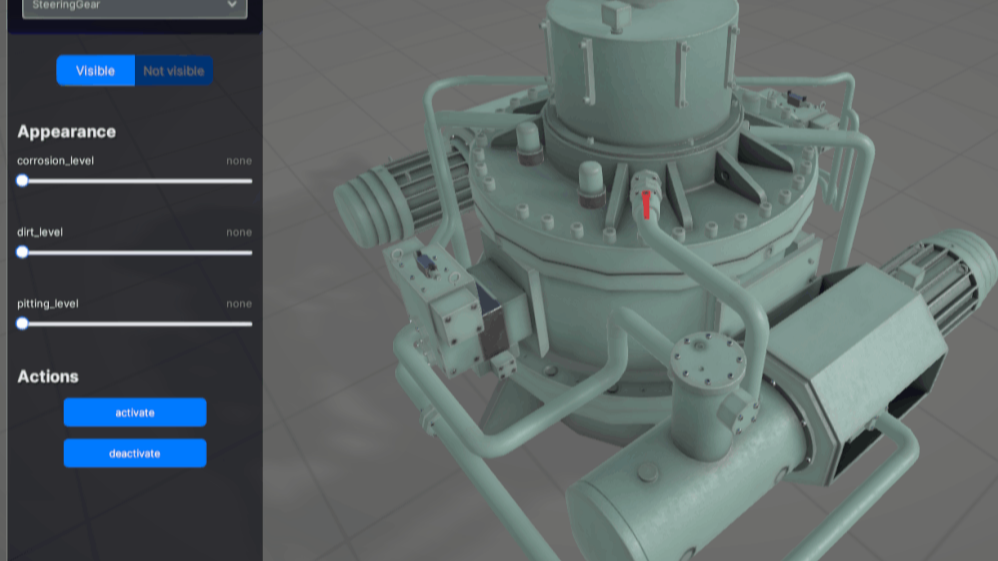Click the pitting_level slider handle
Screen dimensions: 998x561
(22, 324)
